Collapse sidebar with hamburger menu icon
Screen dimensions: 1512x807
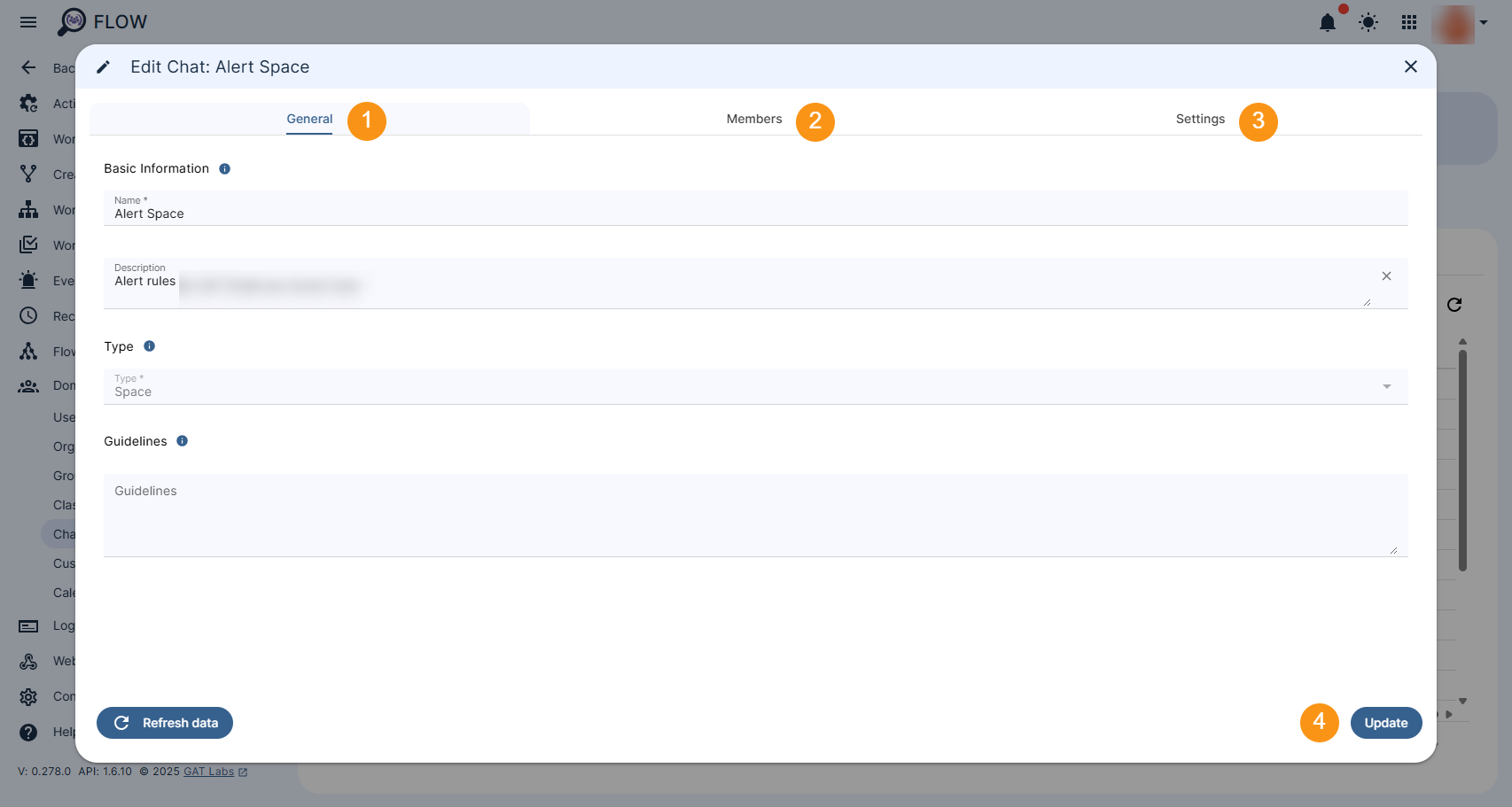(x=27, y=22)
